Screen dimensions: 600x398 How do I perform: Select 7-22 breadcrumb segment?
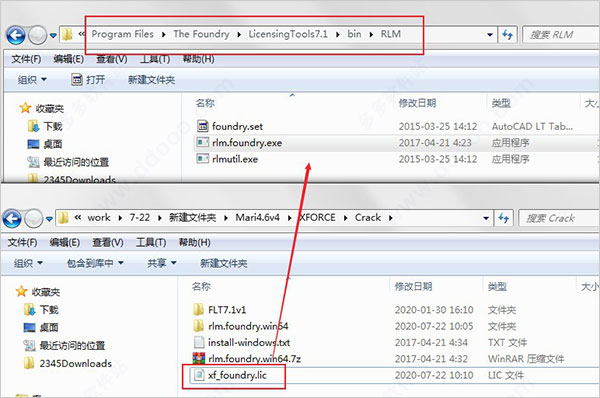[140, 218]
